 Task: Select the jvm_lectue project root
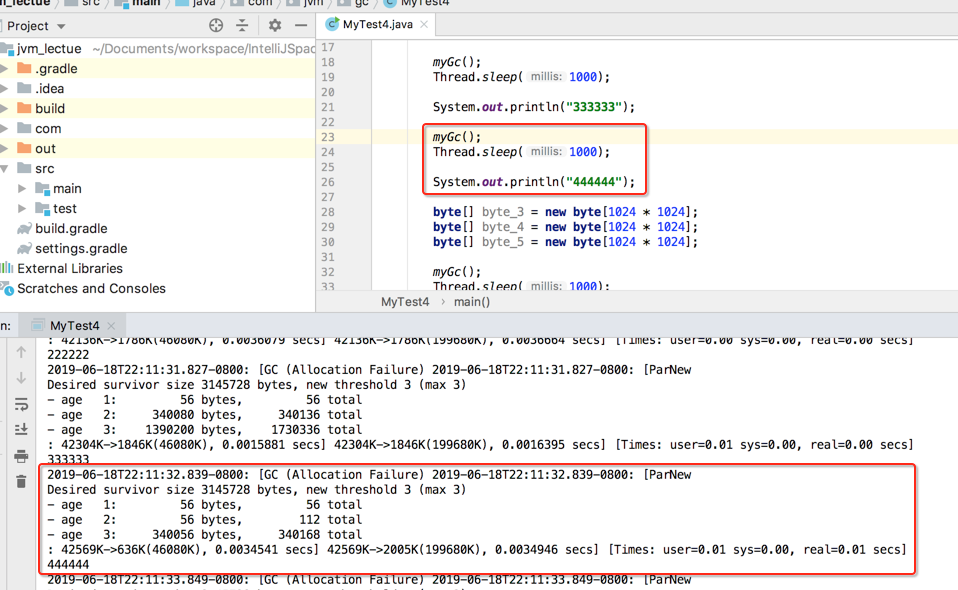pyautogui.click(x=49, y=49)
